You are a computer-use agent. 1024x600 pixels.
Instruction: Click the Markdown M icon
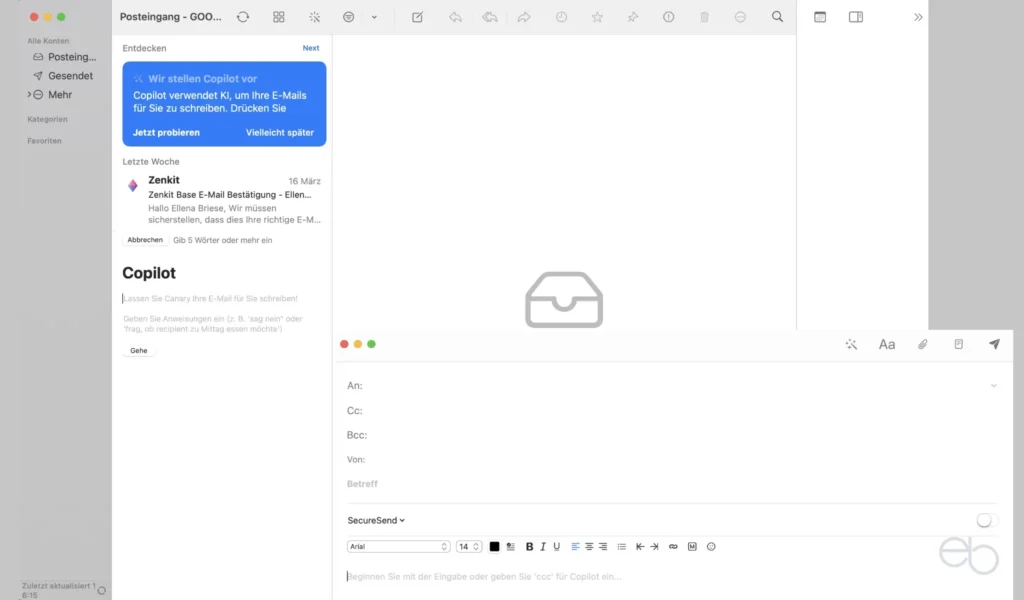click(x=692, y=546)
